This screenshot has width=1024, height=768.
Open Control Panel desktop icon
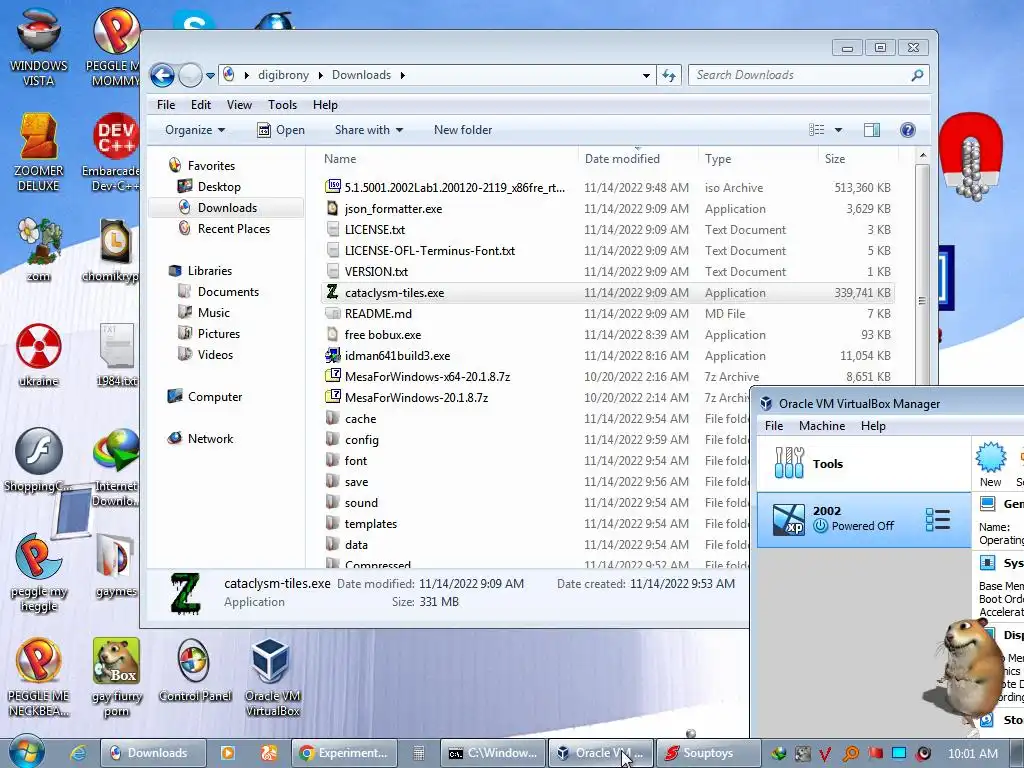pos(195,669)
